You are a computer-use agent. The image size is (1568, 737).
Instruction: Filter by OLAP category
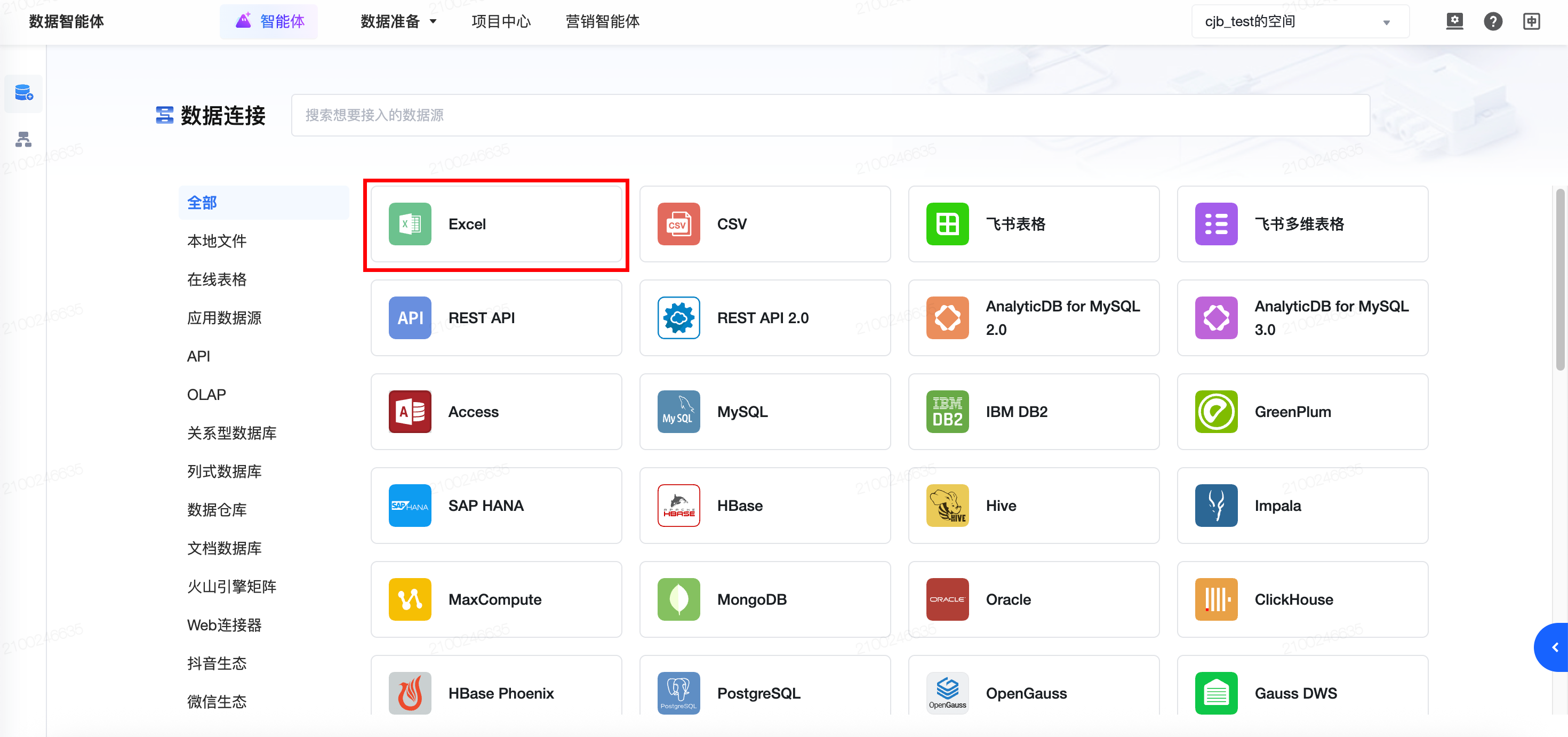click(x=206, y=395)
